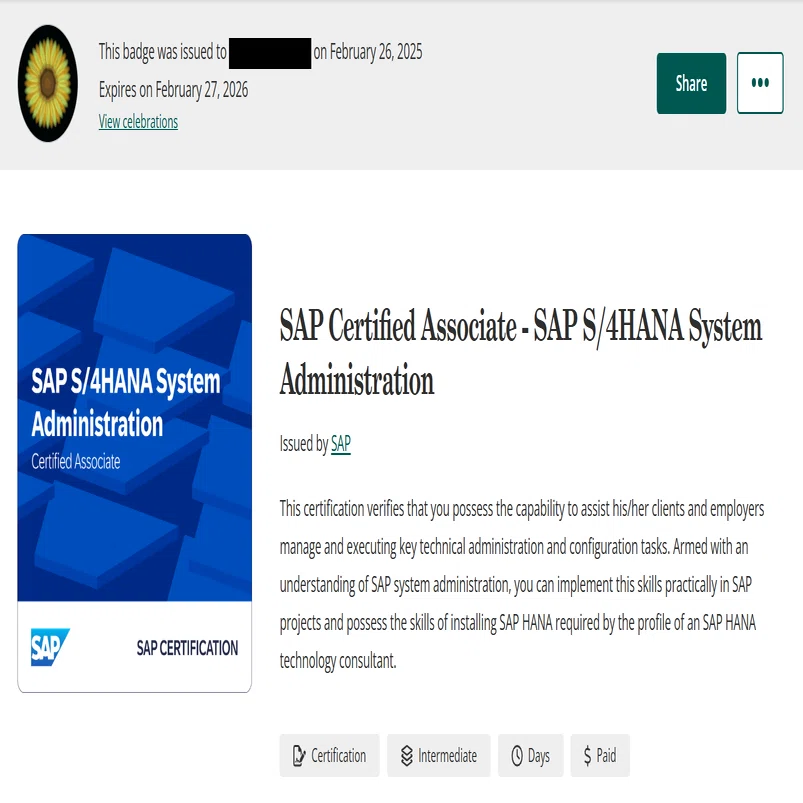Viewport: 803px width, 803px height.
Task: Click the SAP logo on the badge
Action: tap(50, 647)
